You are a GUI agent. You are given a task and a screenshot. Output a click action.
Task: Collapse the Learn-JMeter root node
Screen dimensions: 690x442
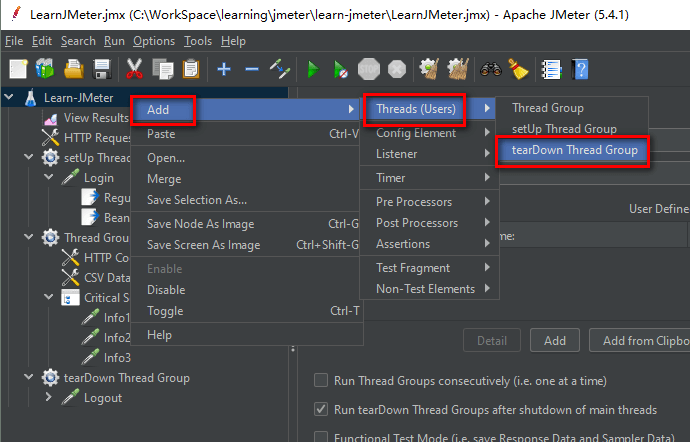(x=9, y=96)
